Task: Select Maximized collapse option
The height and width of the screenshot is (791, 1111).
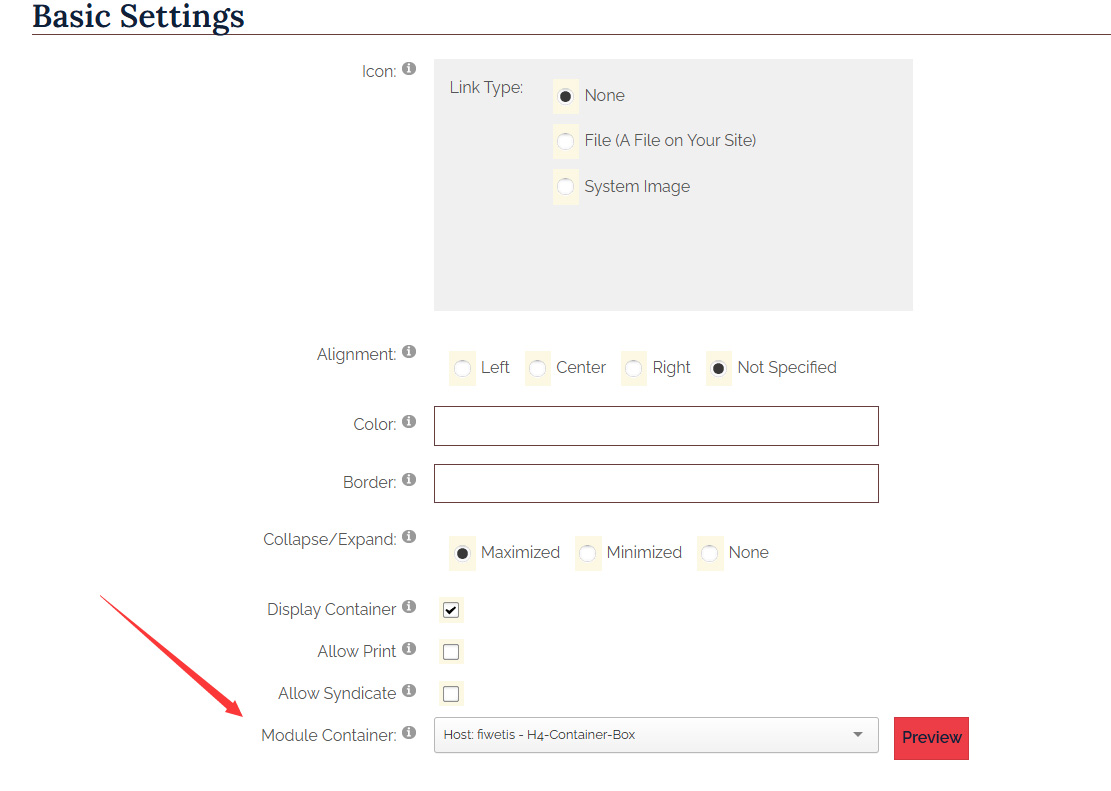Action: click(x=462, y=554)
